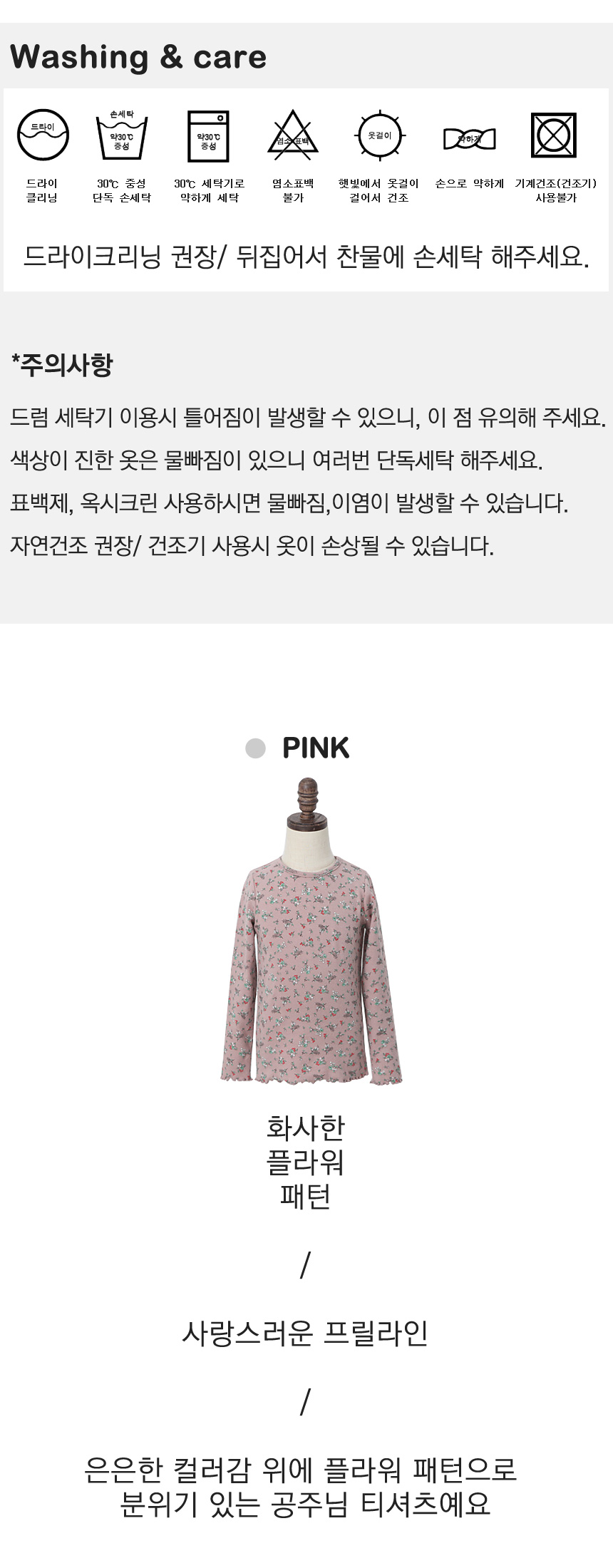This screenshot has width=613, height=1568.
Task: Click the PINK color label
Action: click(316, 748)
